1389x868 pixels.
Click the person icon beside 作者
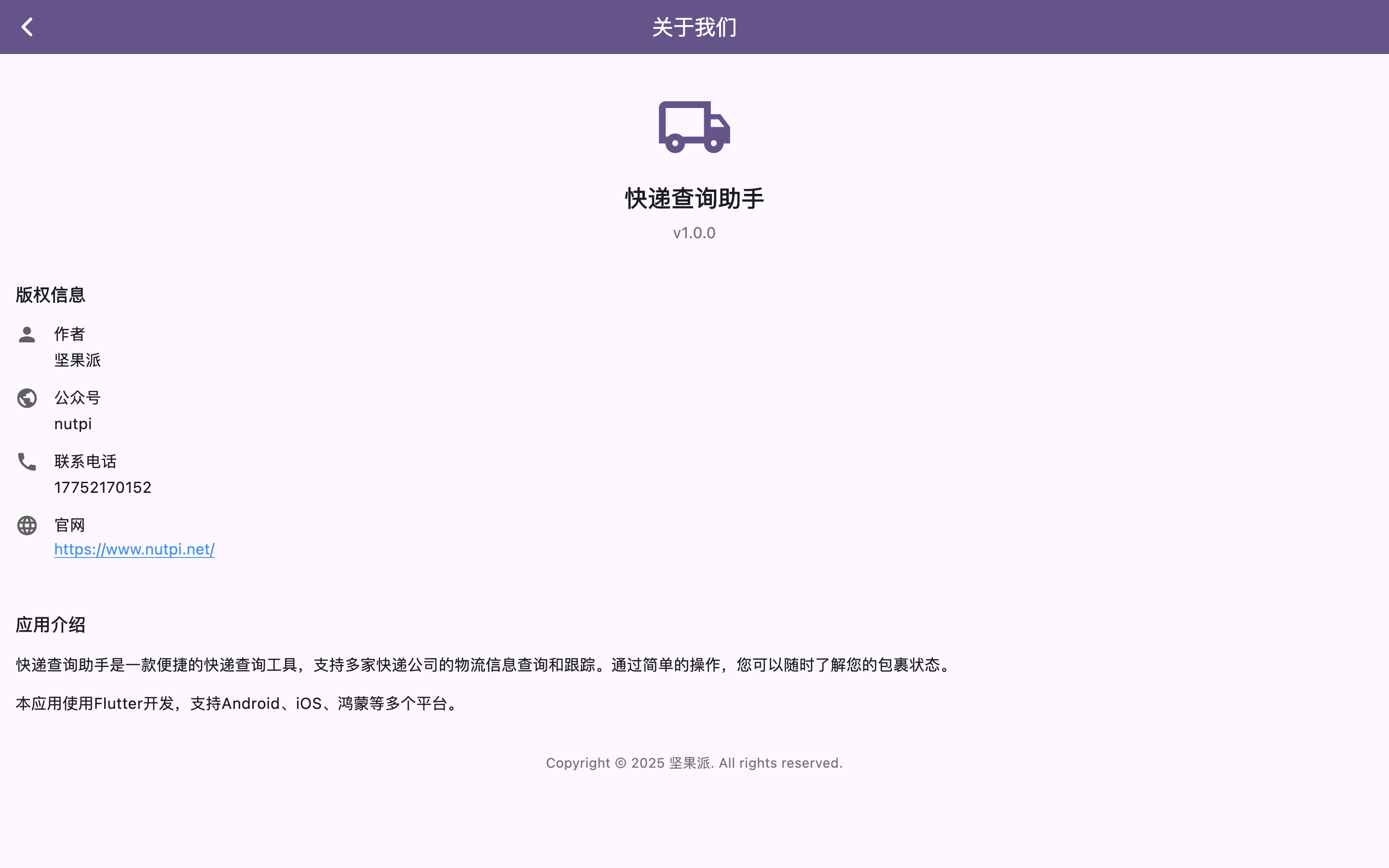27,335
